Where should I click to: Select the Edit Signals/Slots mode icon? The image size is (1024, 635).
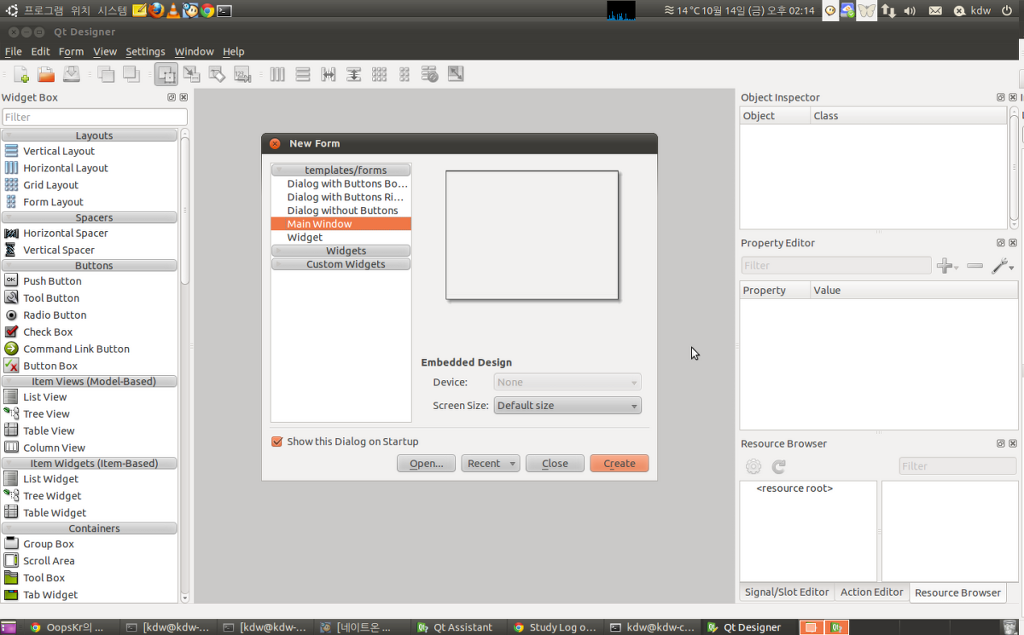click(x=191, y=74)
